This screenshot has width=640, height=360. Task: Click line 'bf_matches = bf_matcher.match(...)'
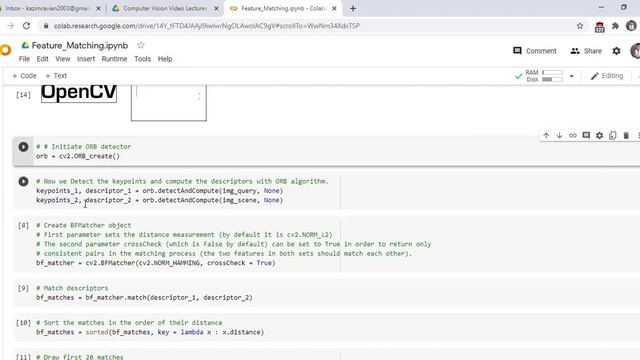[144, 298]
